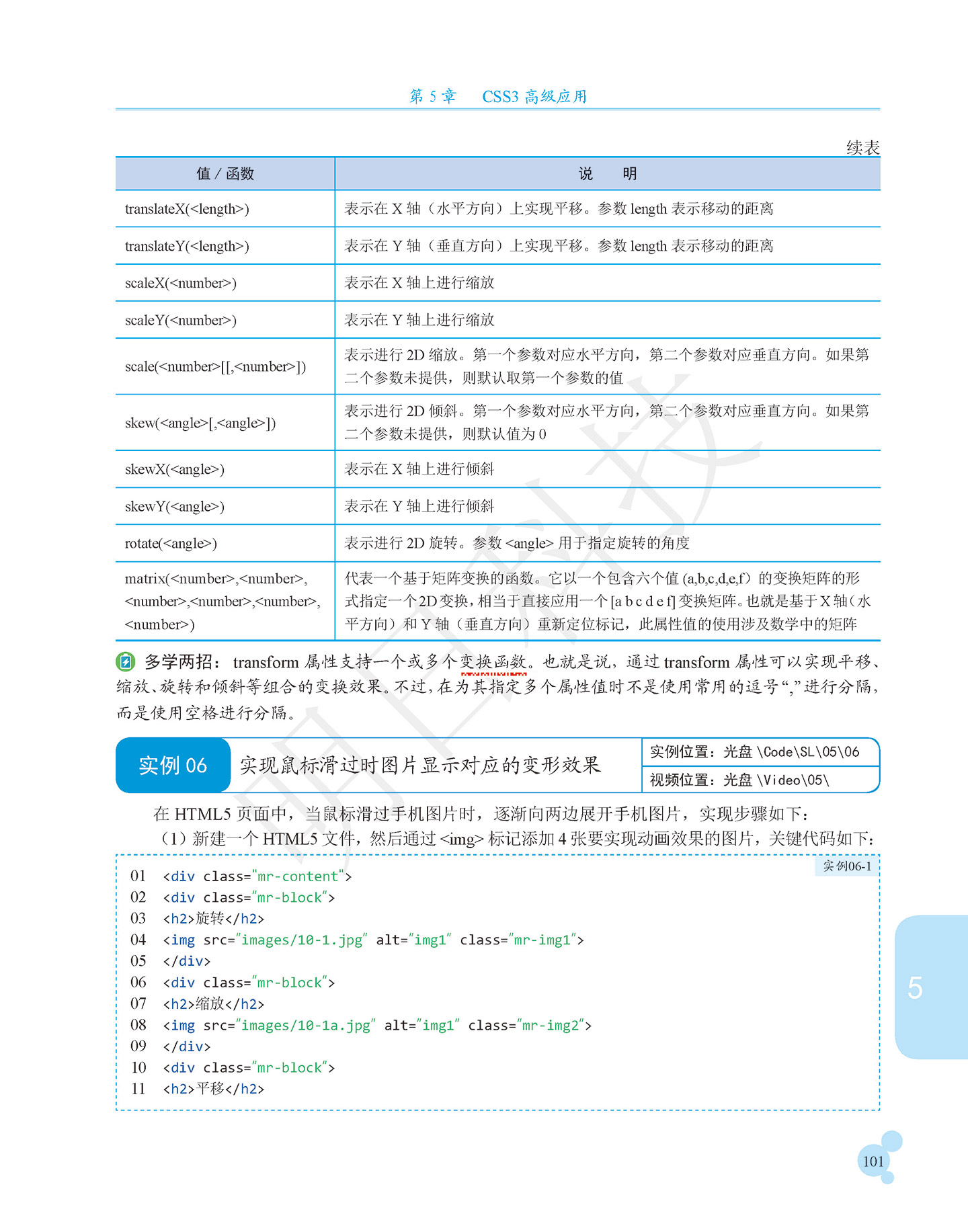Click code line 01 with class "mr-content"
This screenshot has height=1232, width=968.
click(x=257, y=876)
